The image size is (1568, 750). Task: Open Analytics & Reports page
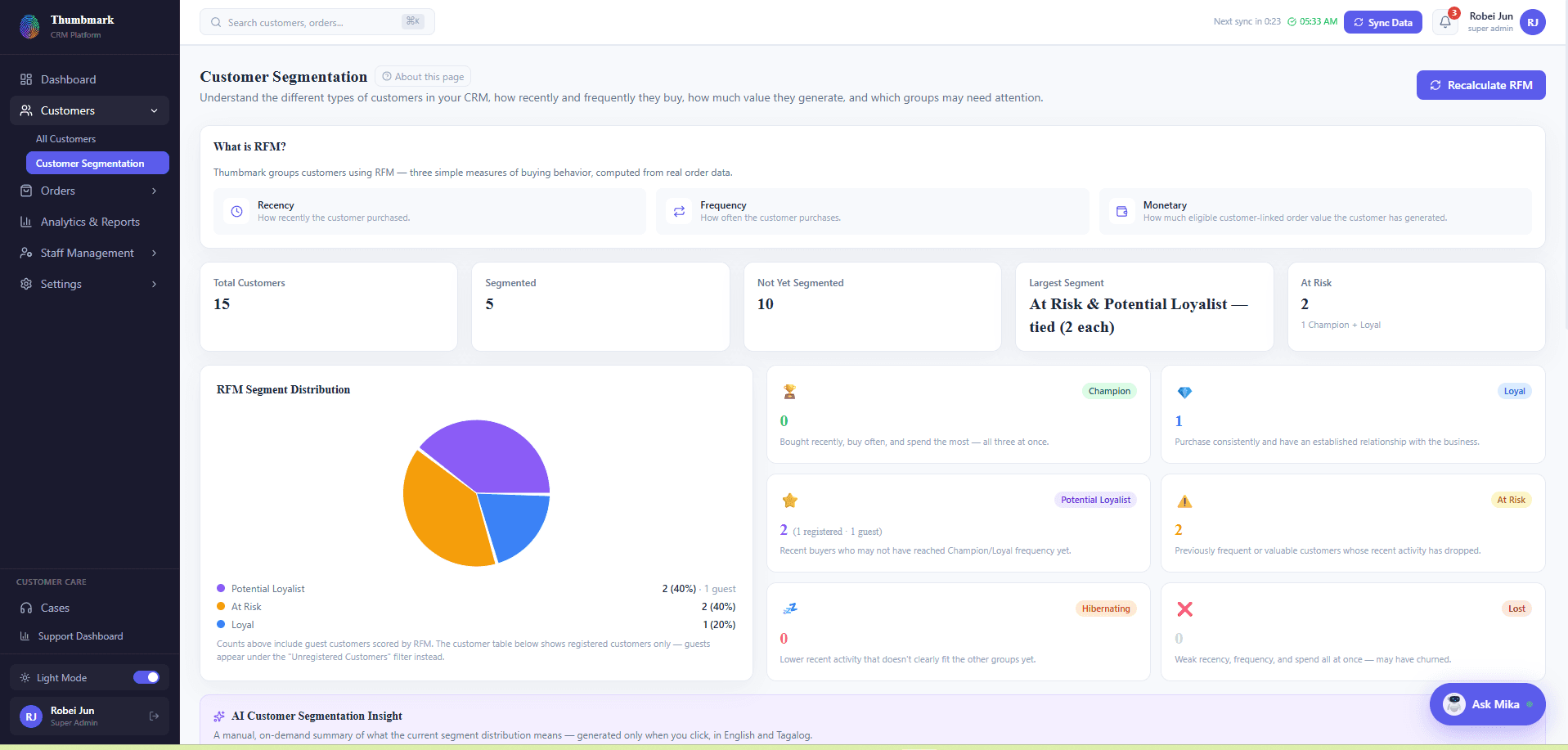click(89, 222)
